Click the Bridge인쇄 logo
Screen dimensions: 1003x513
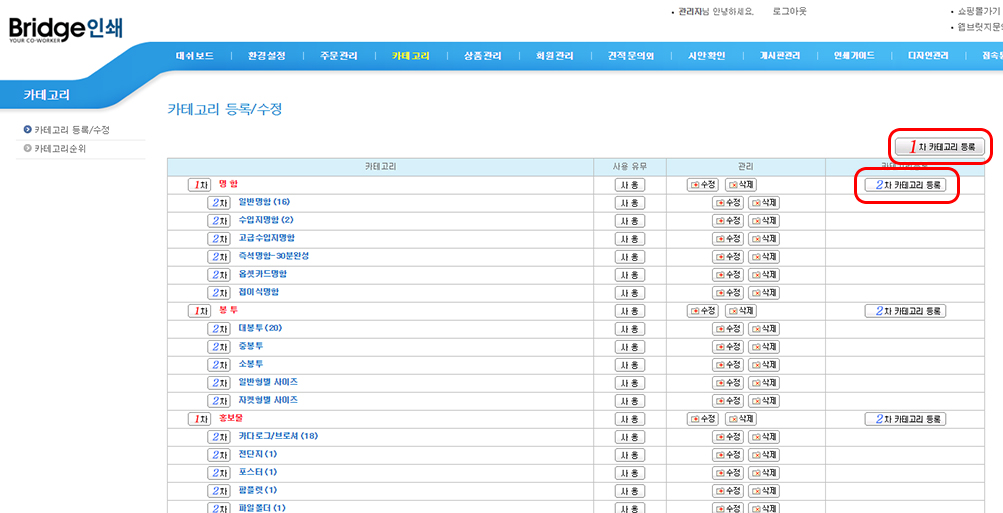coord(66,29)
